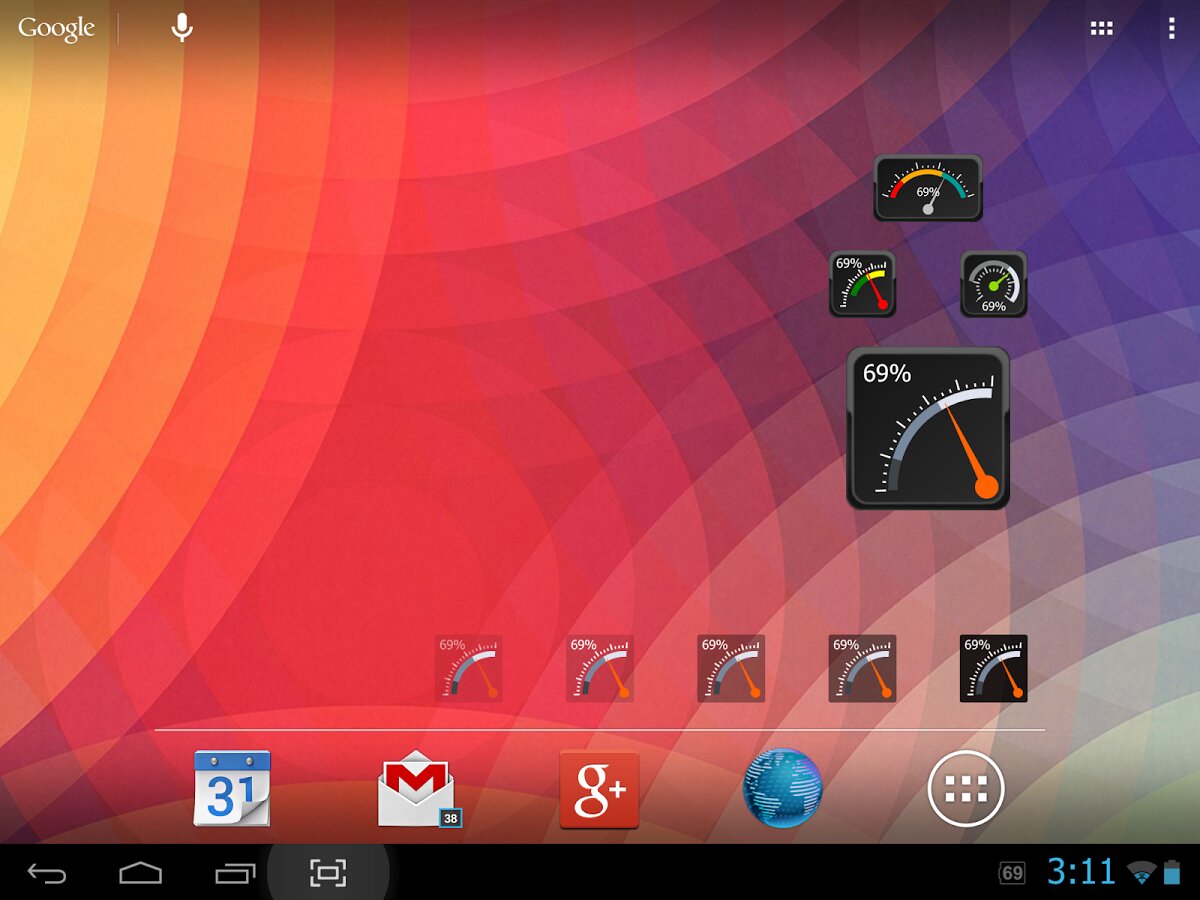The height and width of the screenshot is (900, 1200).
Task: Tap the Home navigation button
Action: [x=140, y=874]
